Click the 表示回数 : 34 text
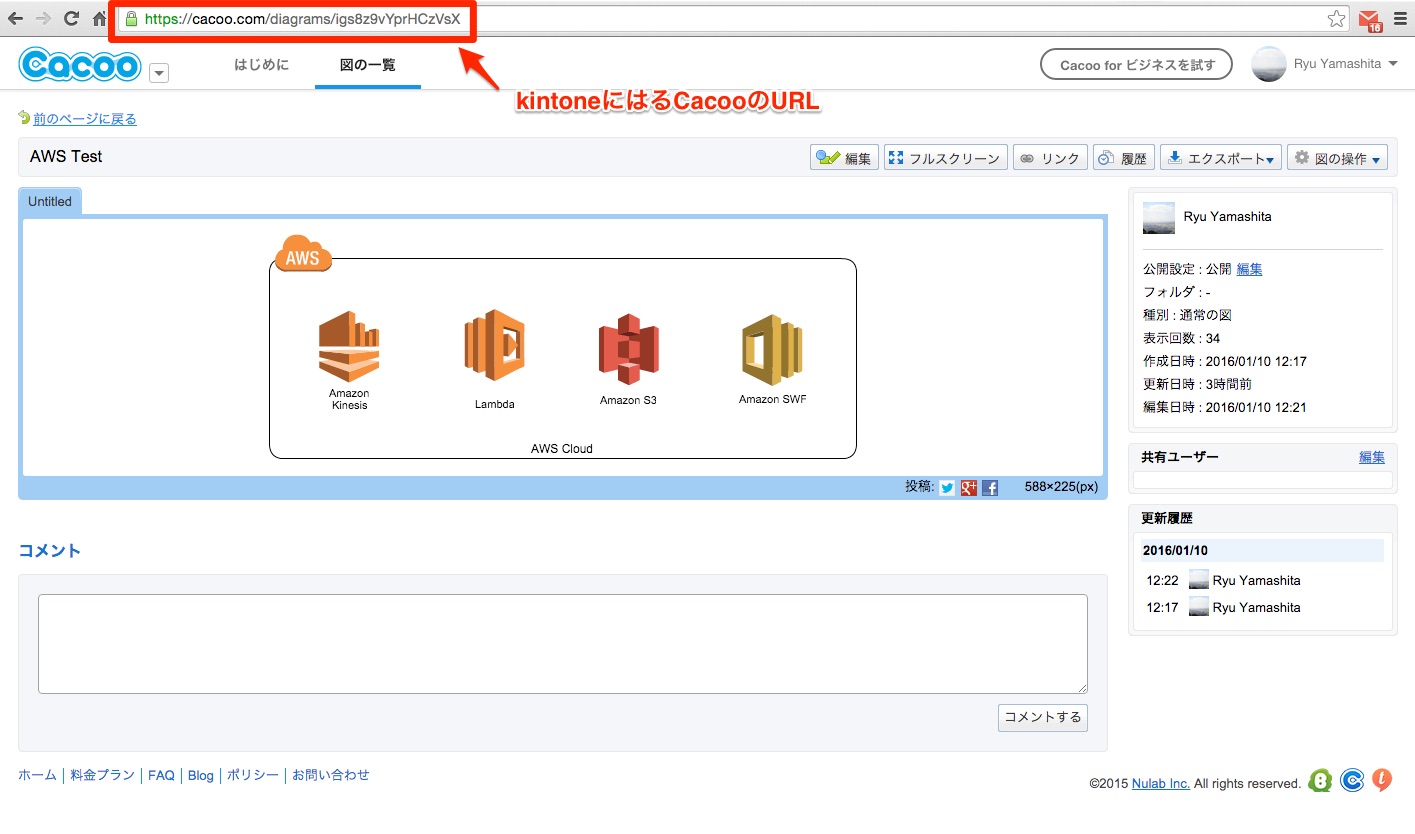Viewport: 1415px width, 834px height. [1182, 338]
